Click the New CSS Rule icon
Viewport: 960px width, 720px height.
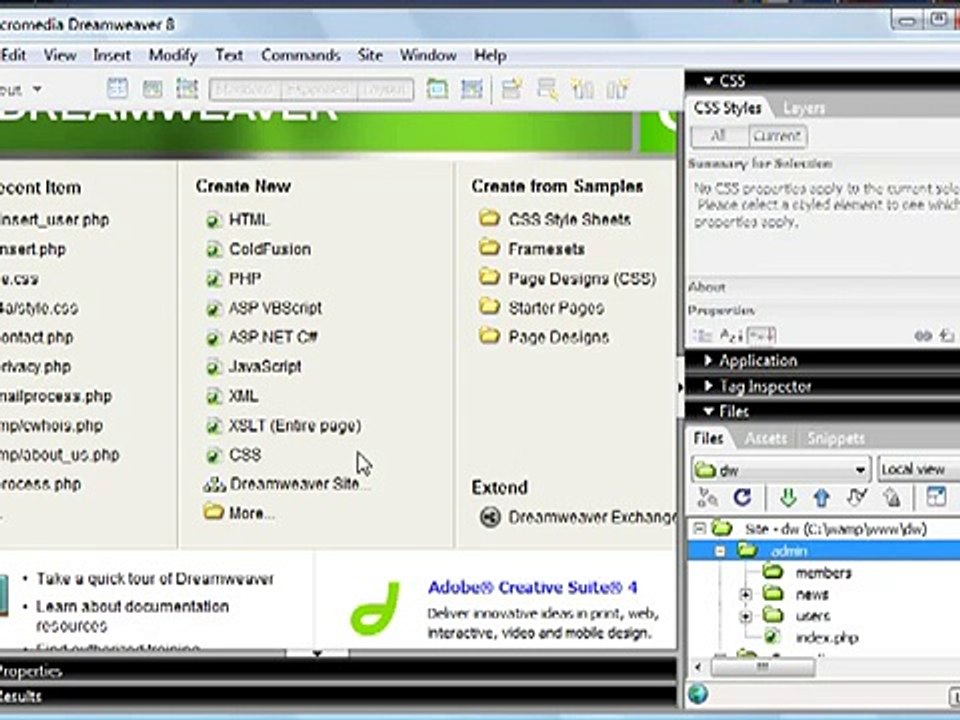947,336
